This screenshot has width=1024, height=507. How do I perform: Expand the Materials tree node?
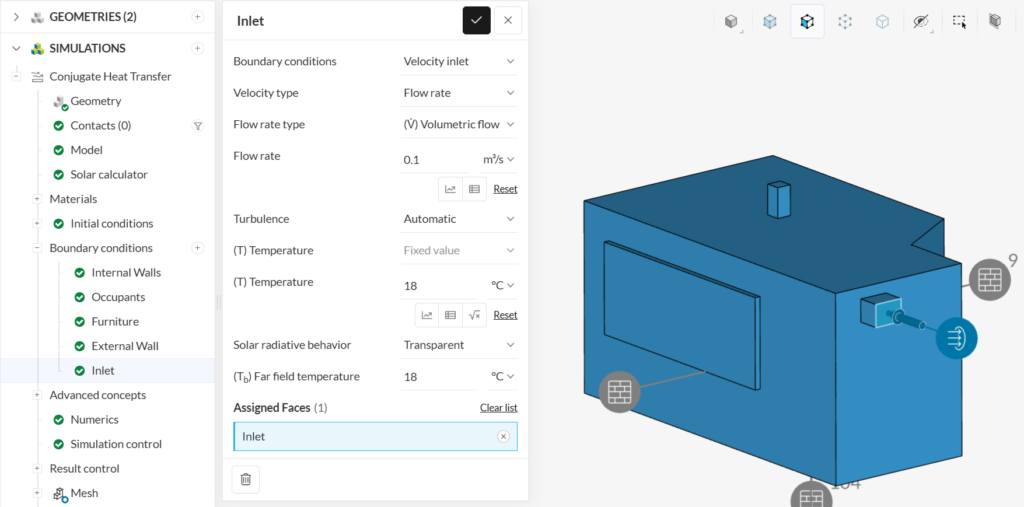(37, 199)
